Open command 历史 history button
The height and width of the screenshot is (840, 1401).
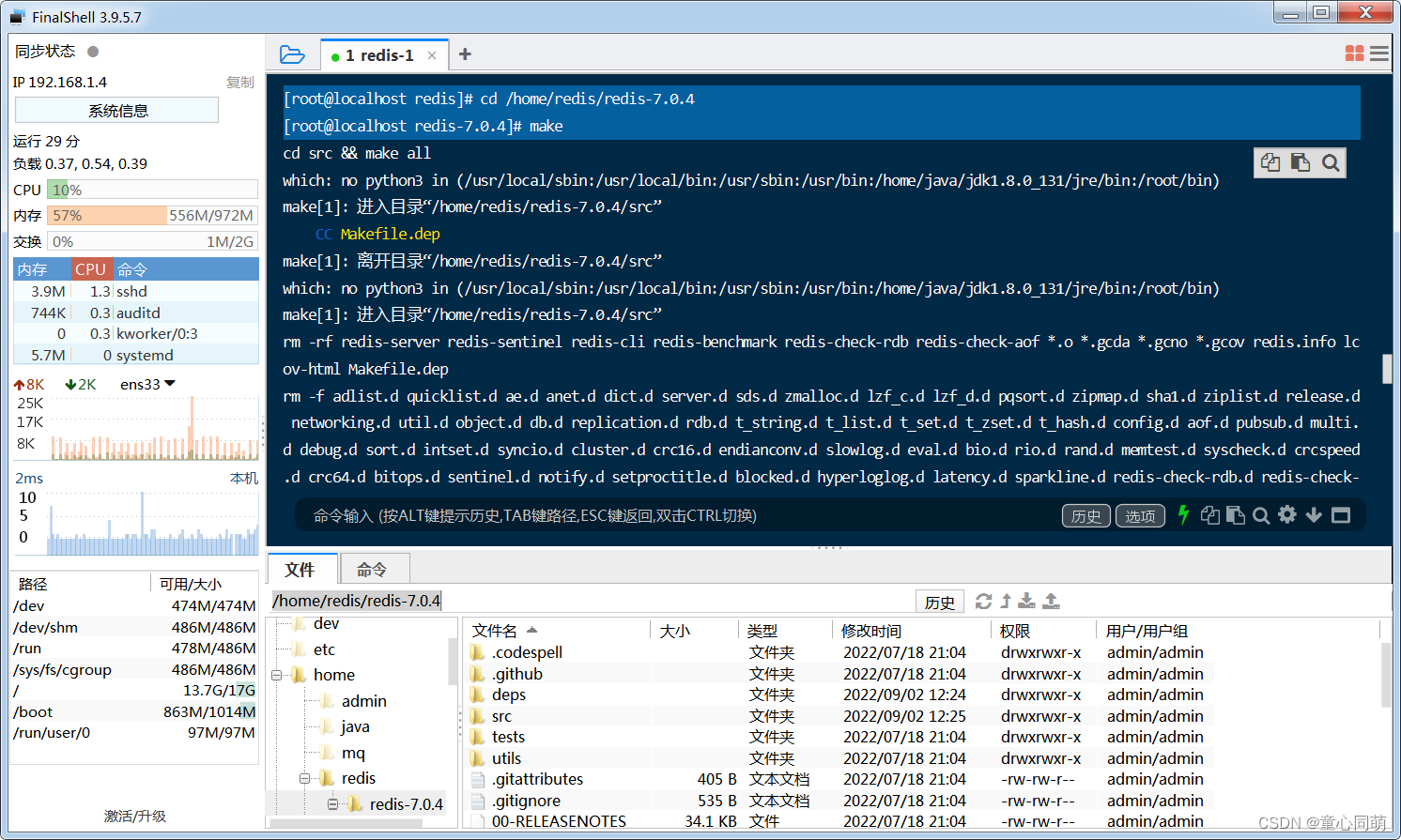(x=1086, y=515)
